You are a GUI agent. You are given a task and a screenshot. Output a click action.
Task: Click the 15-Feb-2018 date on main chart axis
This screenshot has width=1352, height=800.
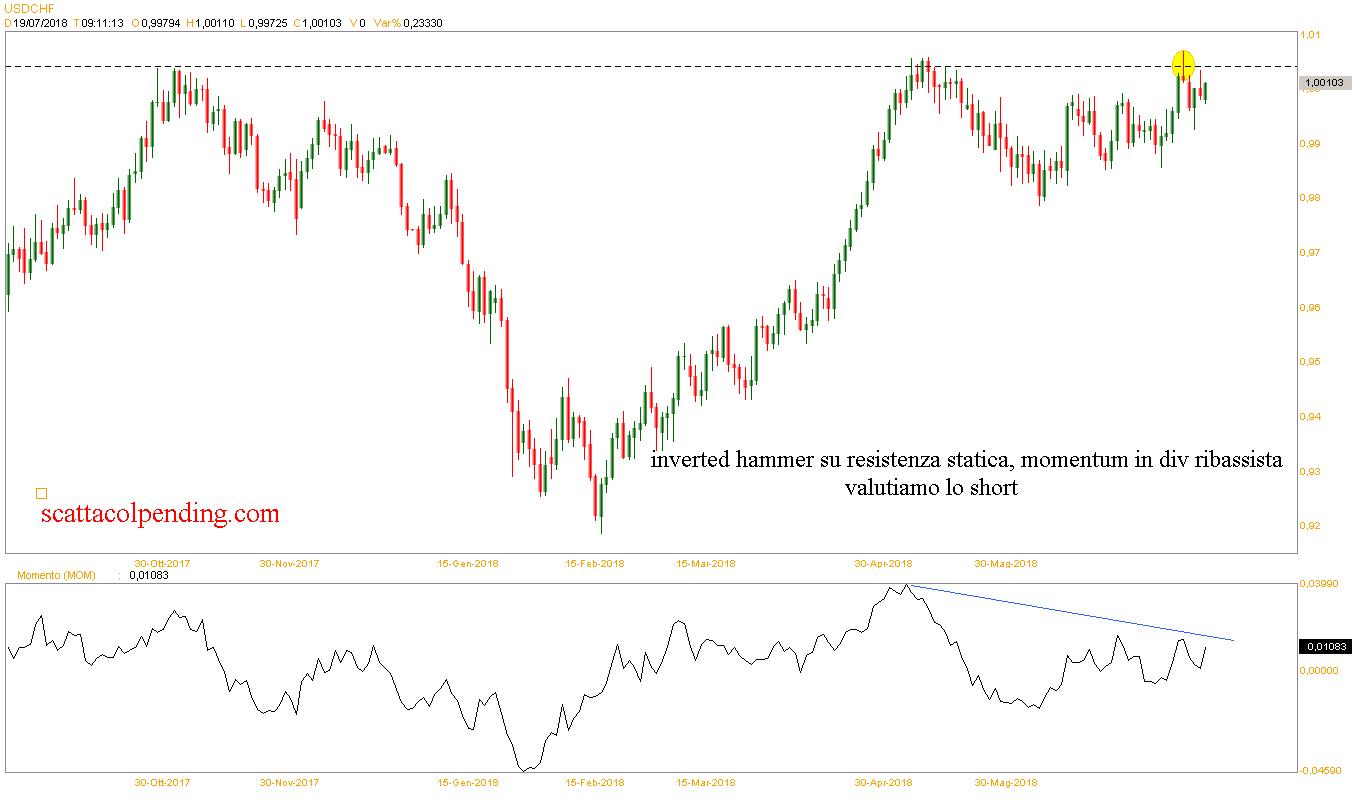594,563
